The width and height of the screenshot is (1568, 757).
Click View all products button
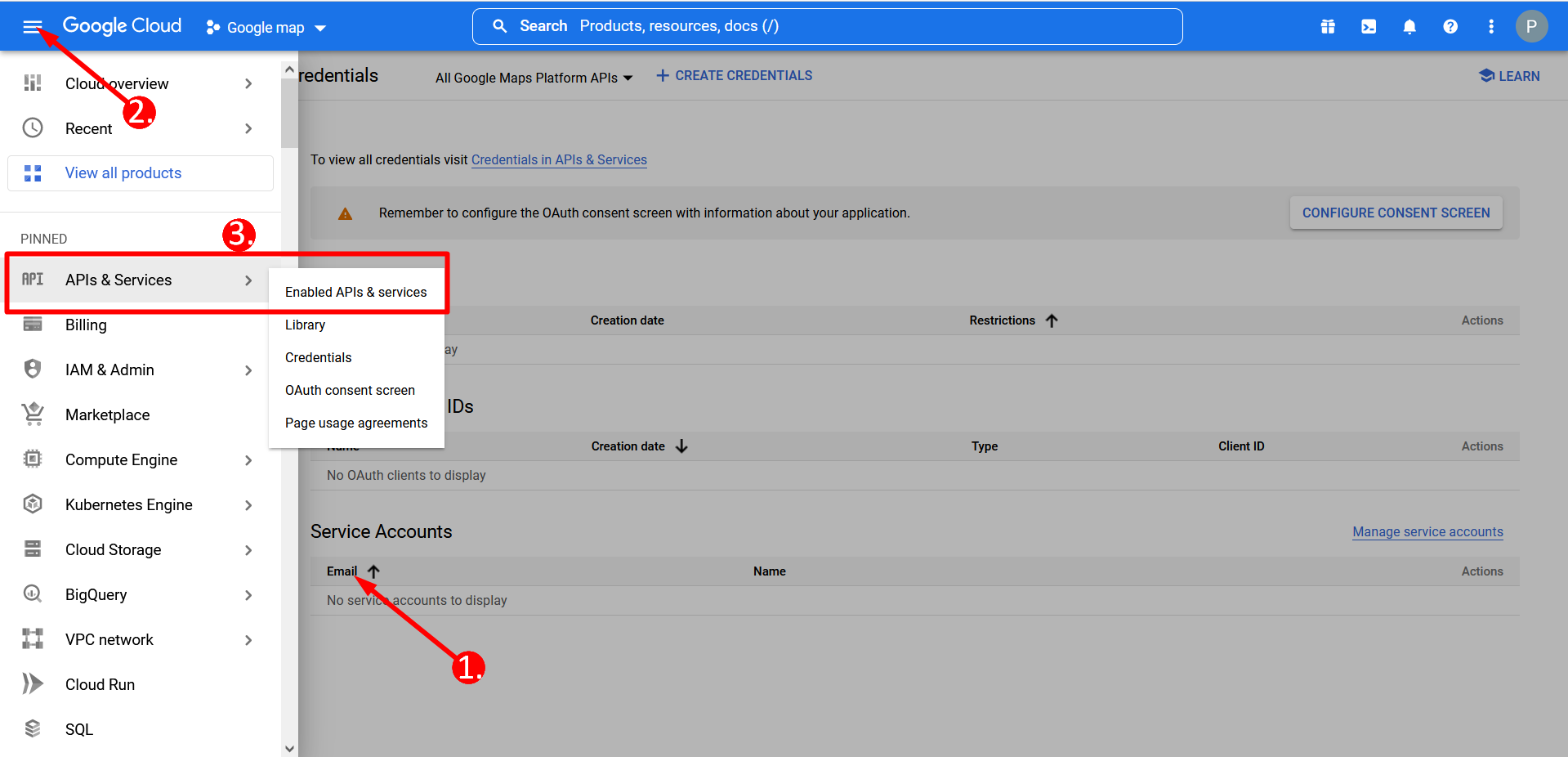tap(141, 173)
